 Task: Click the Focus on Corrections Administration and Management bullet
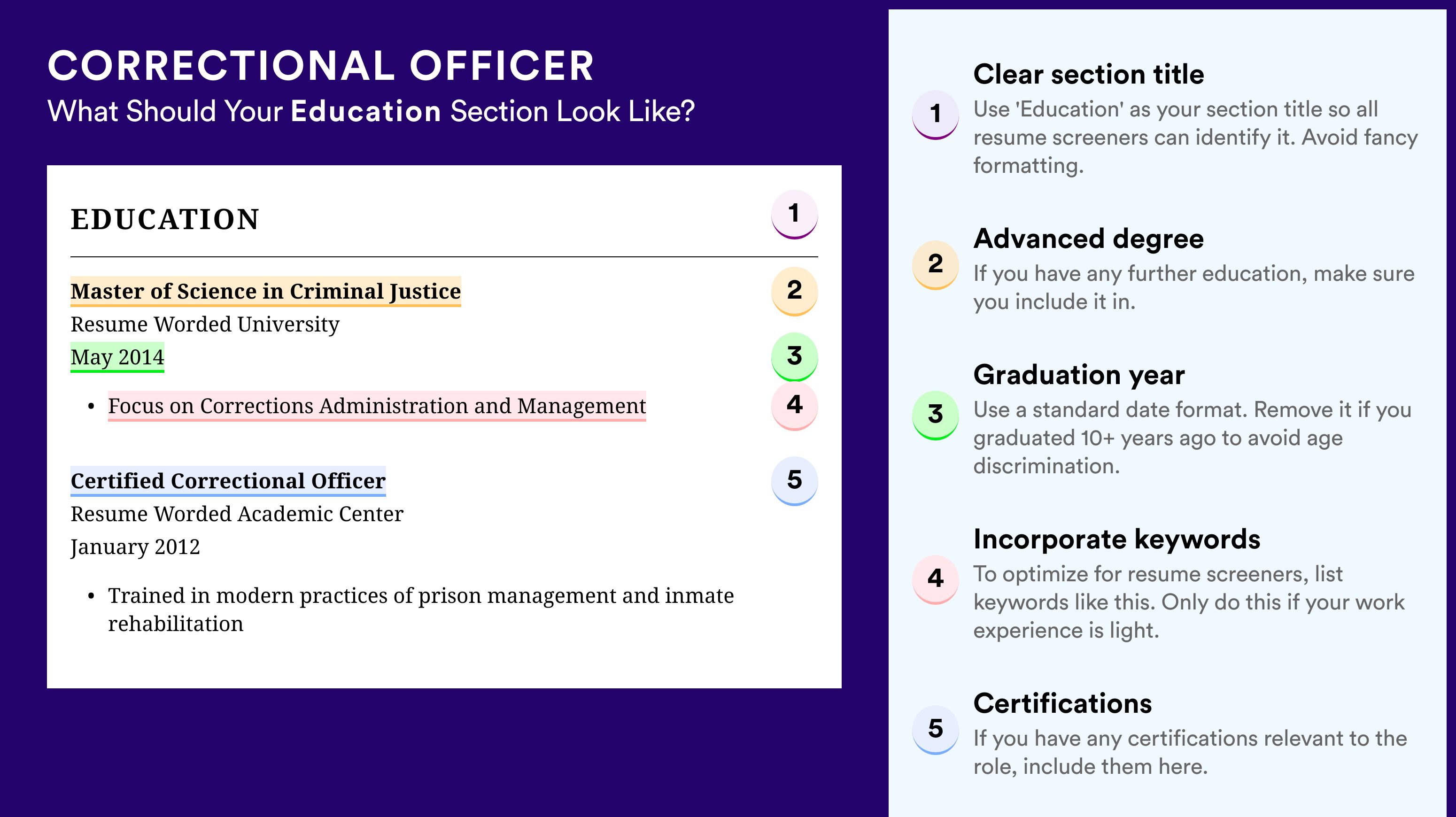(x=376, y=406)
